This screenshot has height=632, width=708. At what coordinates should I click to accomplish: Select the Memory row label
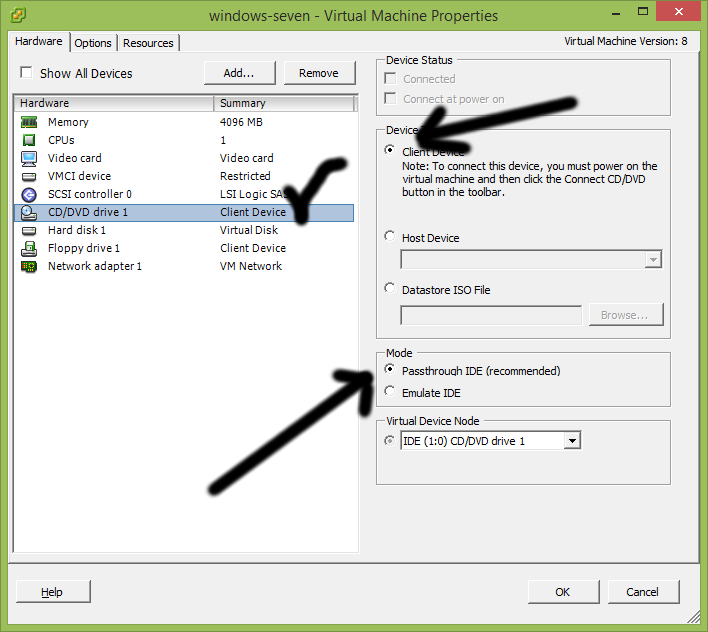pos(68,122)
